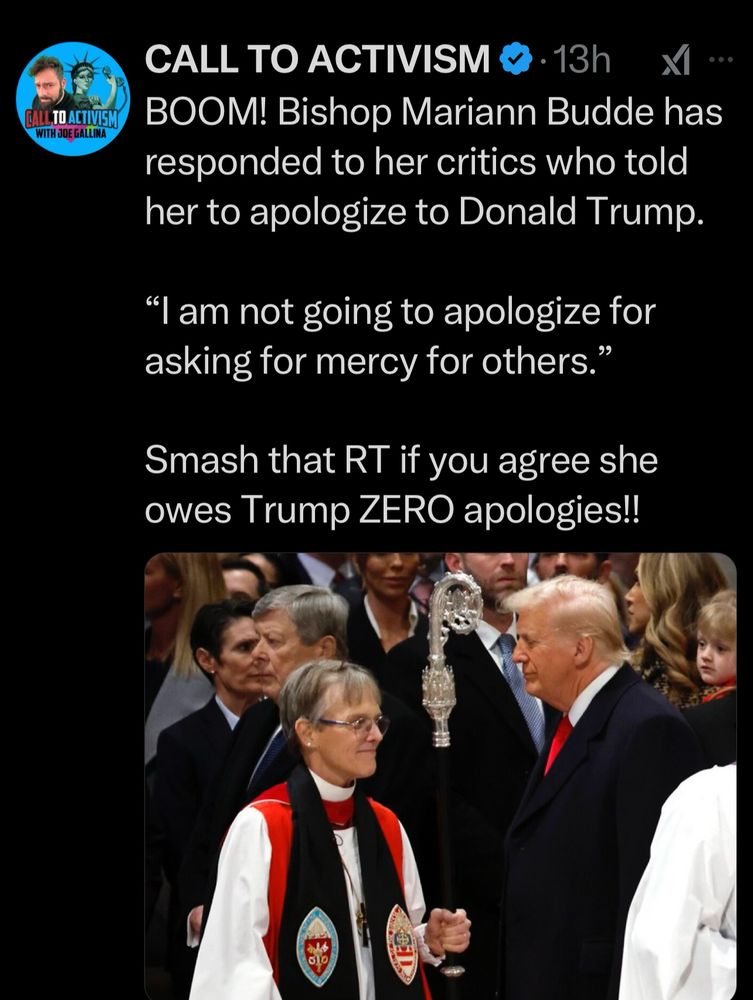Viewport: 753px width, 1000px height.
Task: Tap the red tie in the photo
Action: [558, 743]
